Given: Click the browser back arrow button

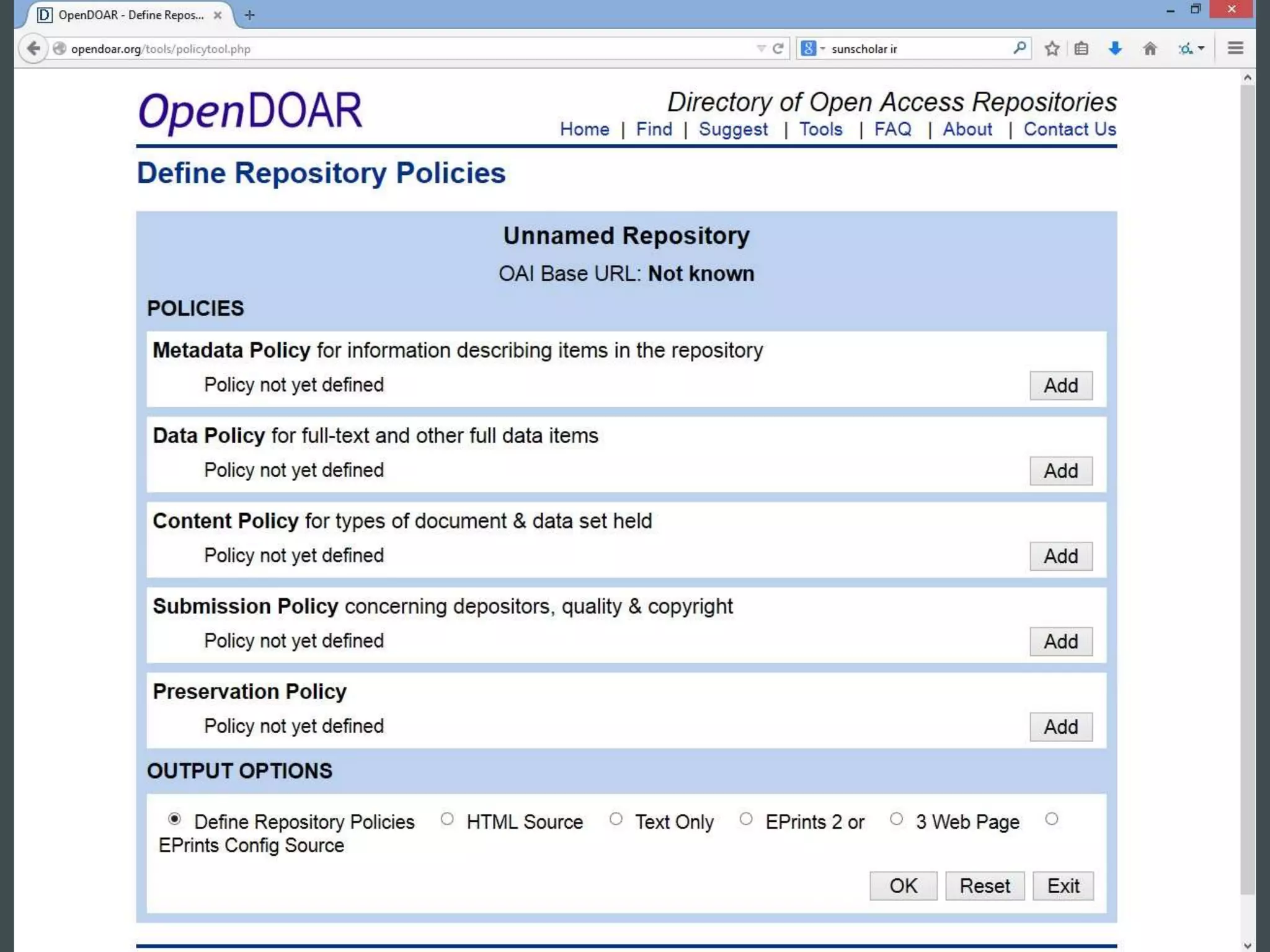Looking at the screenshot, I should pyautogui.click(x=33, y=48).
